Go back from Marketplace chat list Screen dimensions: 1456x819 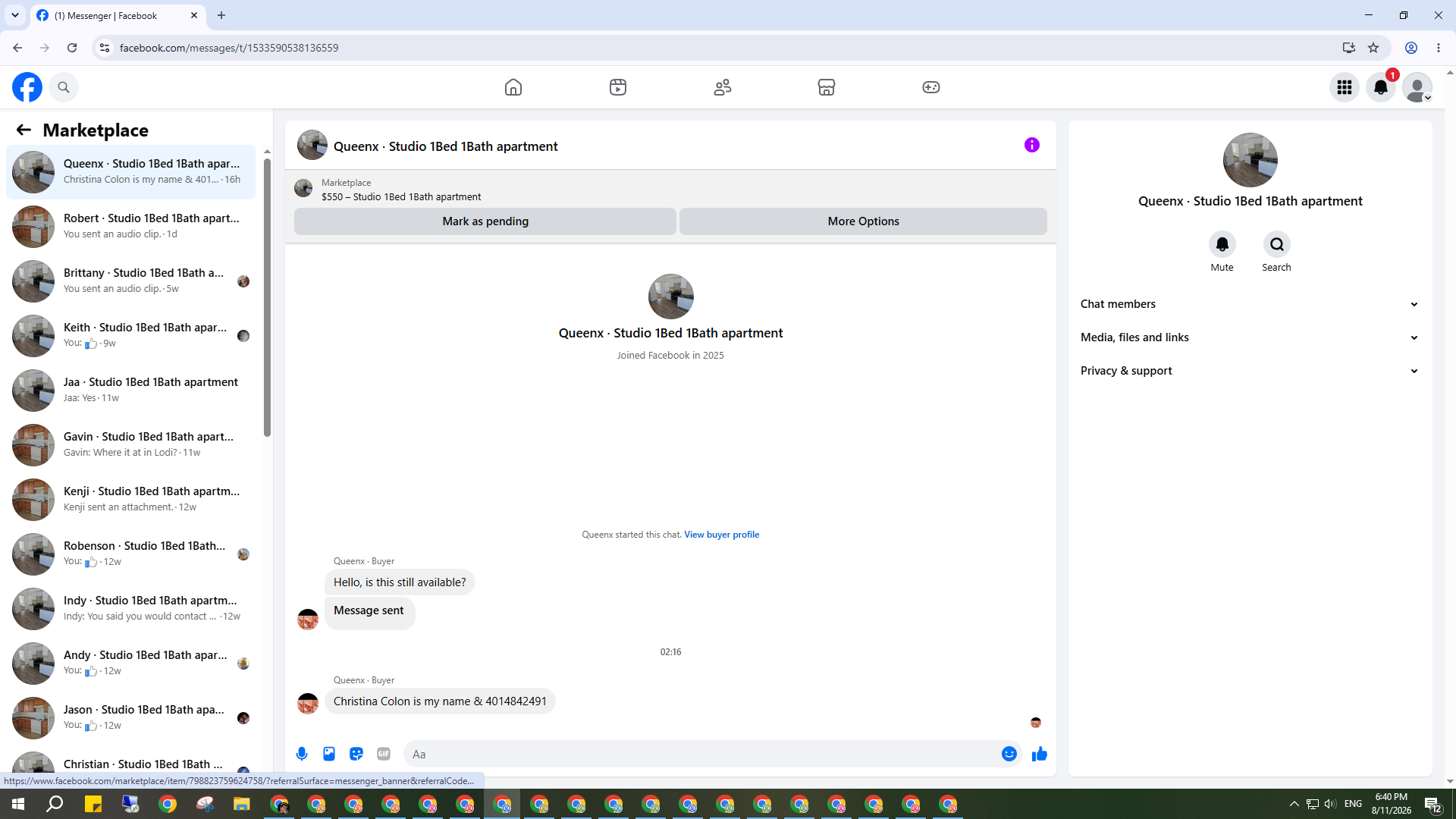pos(24,130)
